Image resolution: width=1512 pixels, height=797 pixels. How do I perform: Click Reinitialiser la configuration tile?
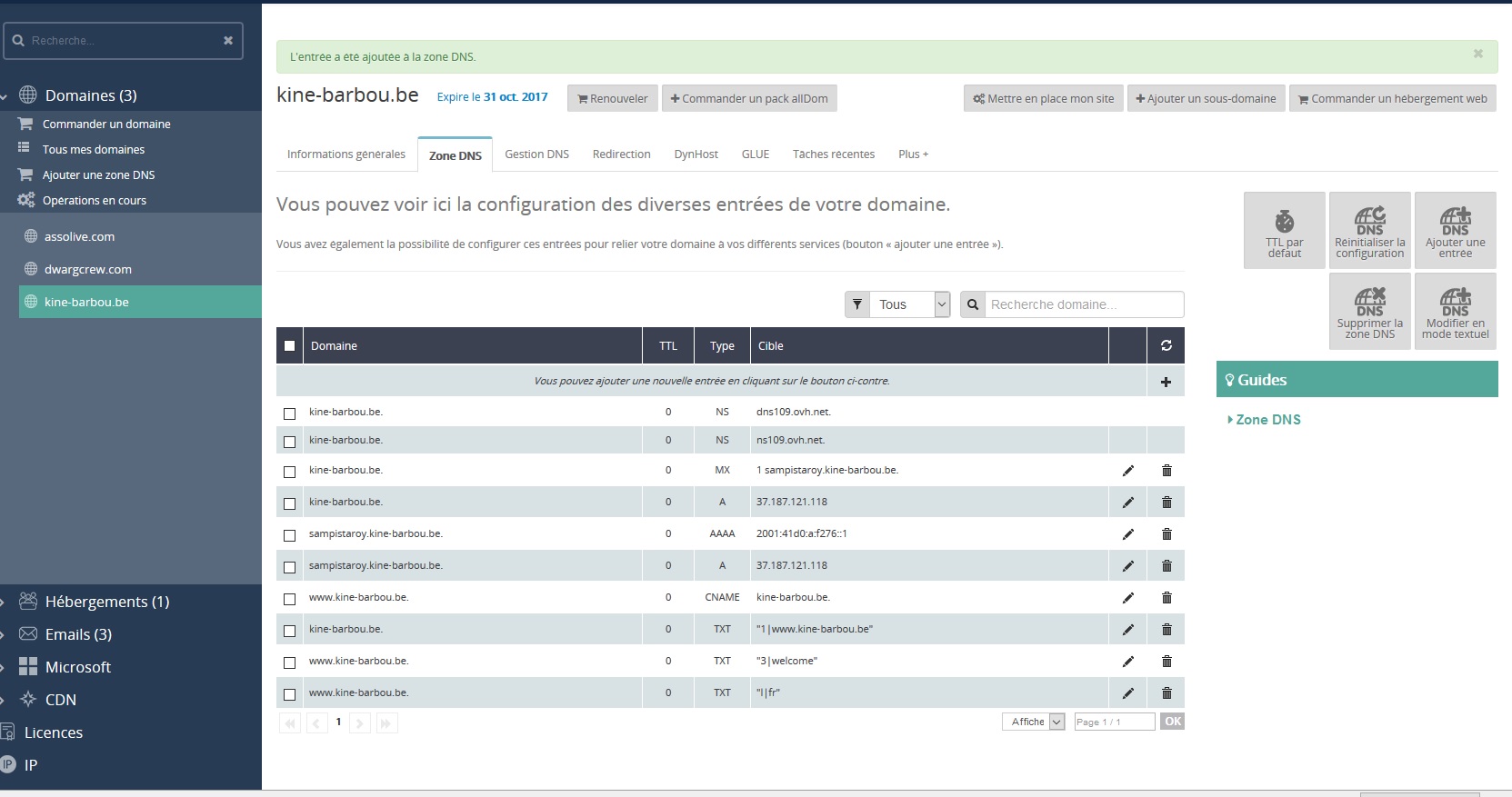[x=1369, y=231]
